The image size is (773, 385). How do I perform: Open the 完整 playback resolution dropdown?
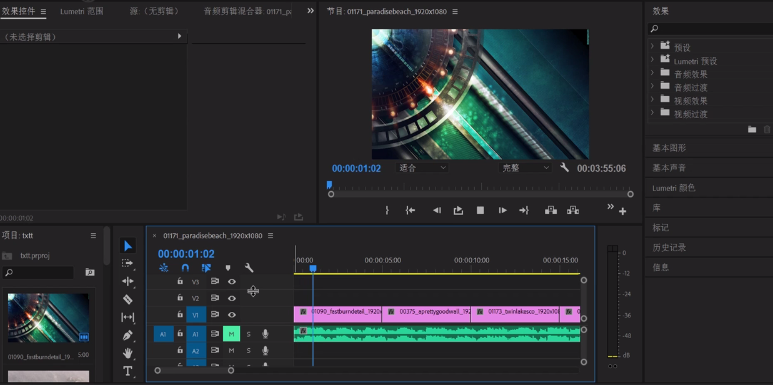pyautogui.click(x=525, y=168)
